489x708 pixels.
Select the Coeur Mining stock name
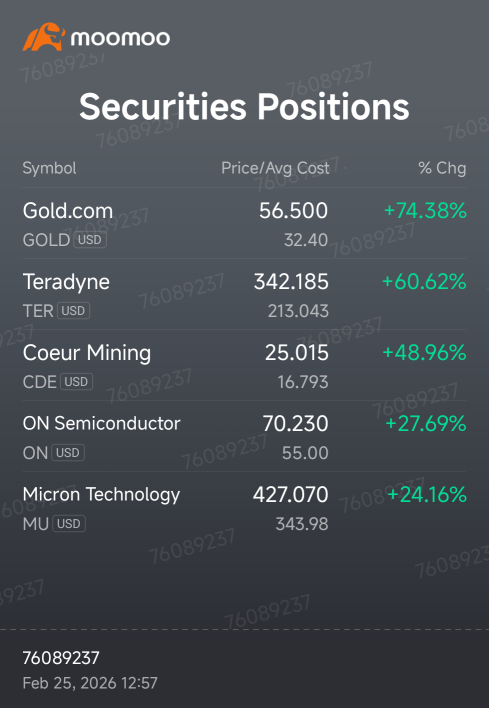click(87, 353)
